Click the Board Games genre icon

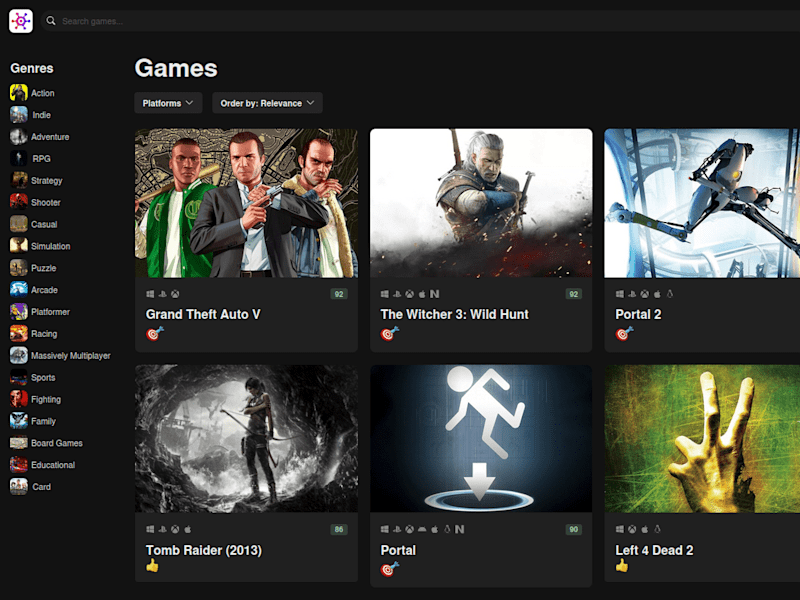pos(19,443)
